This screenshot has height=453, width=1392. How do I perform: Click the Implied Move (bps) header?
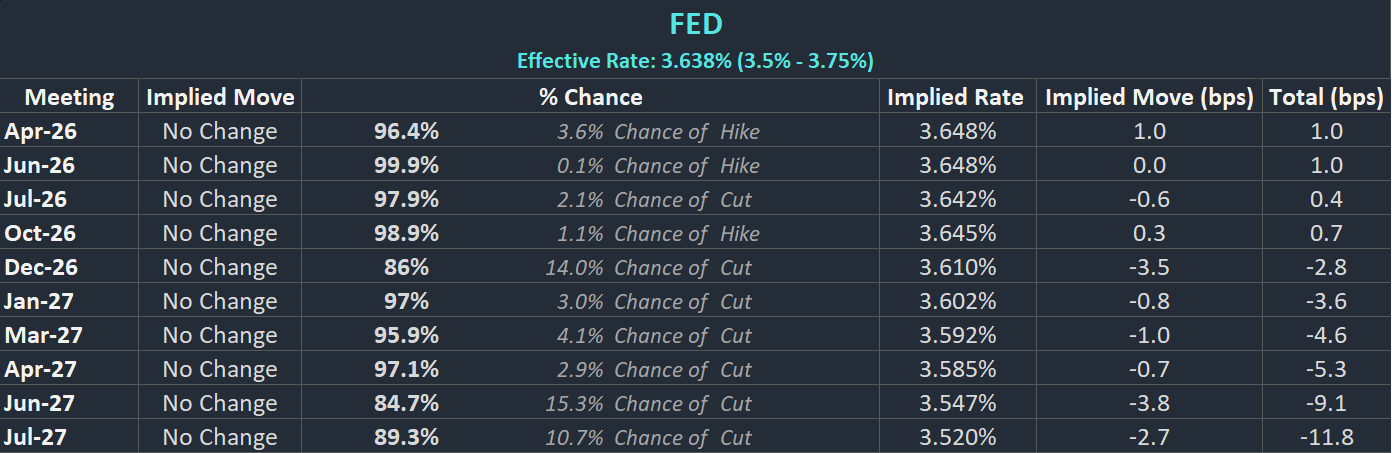pos(1149,97)
